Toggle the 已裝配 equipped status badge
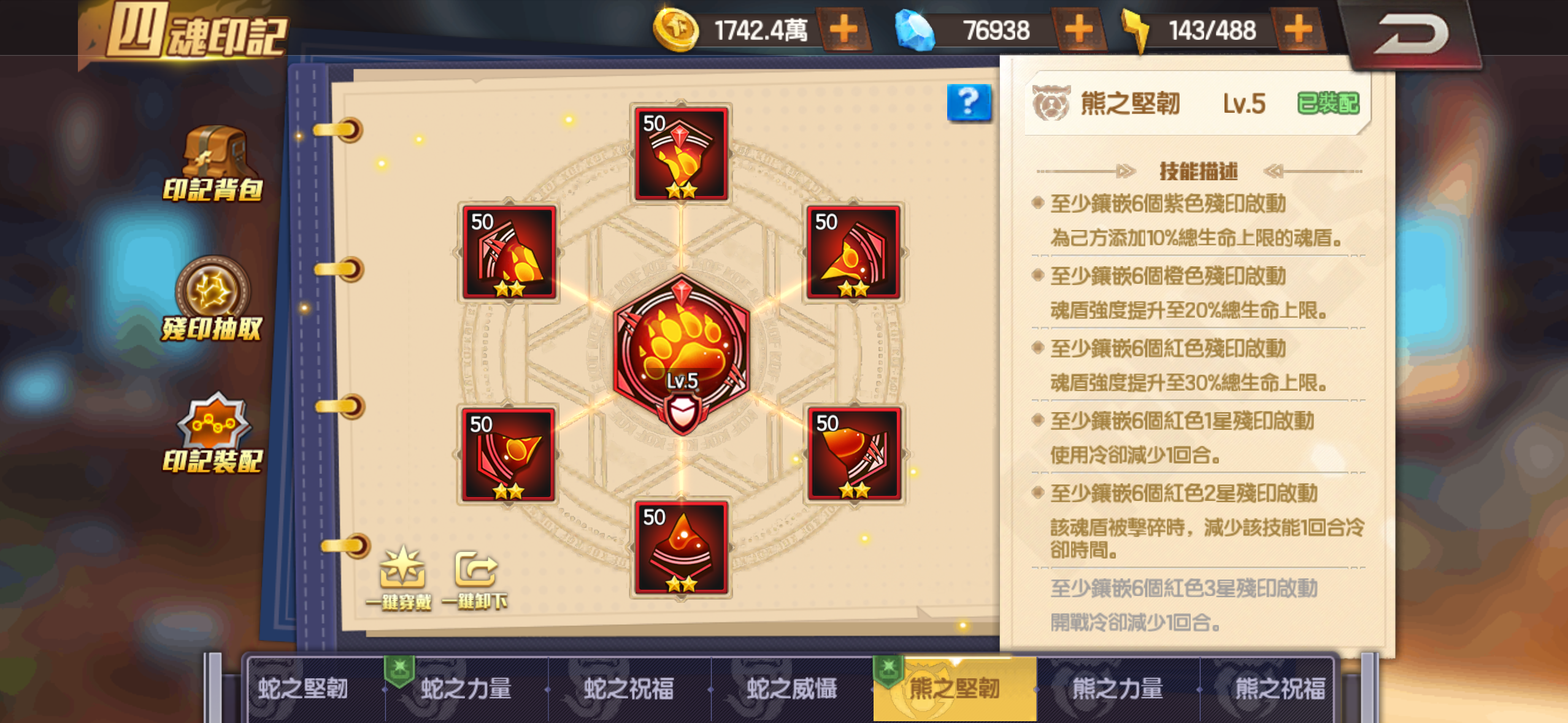 (x=1328, y=104)
